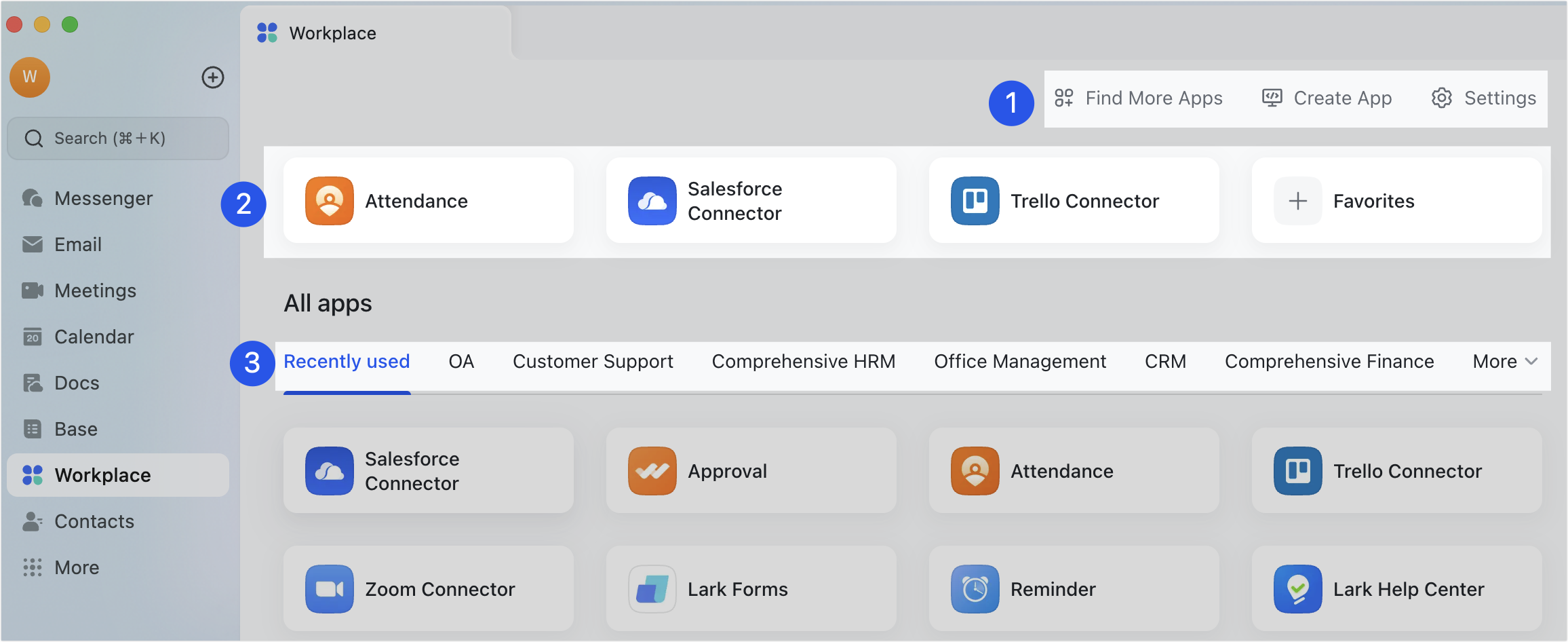
Task: Click Find More Apps
Action: tap(1139, 98)
